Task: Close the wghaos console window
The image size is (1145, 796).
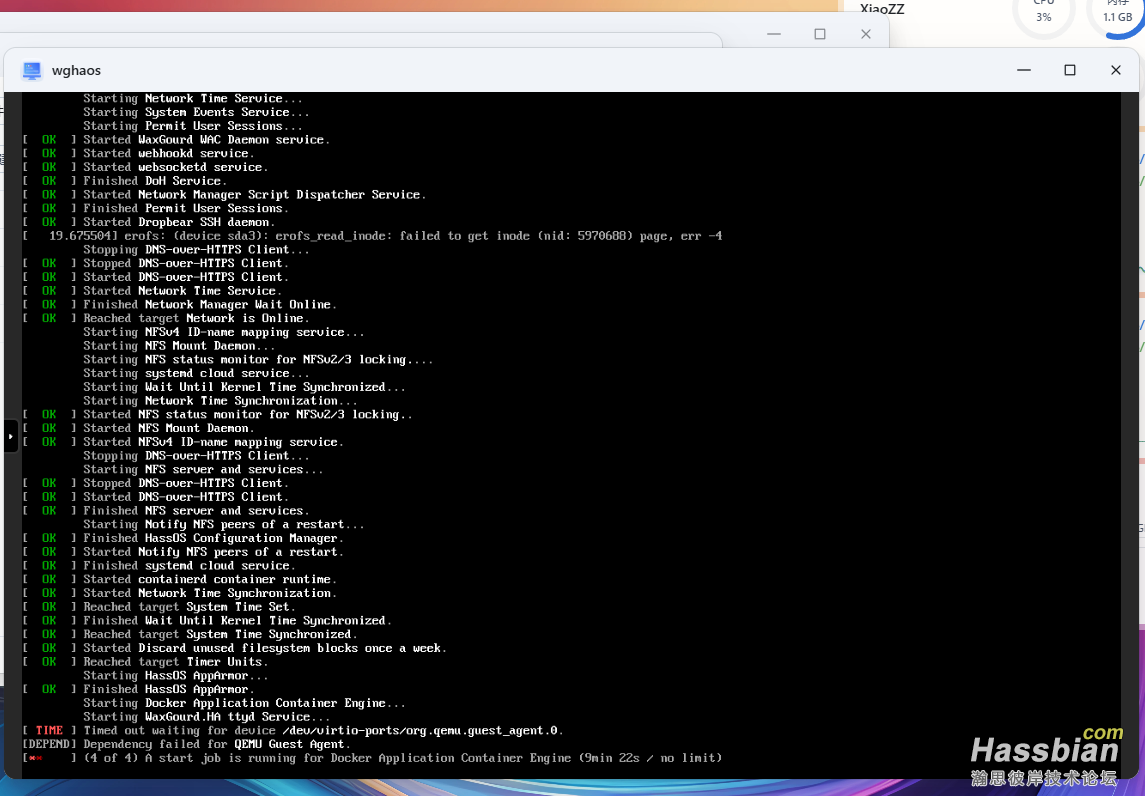Action: pyautogui.click(x=1115, y=70)
